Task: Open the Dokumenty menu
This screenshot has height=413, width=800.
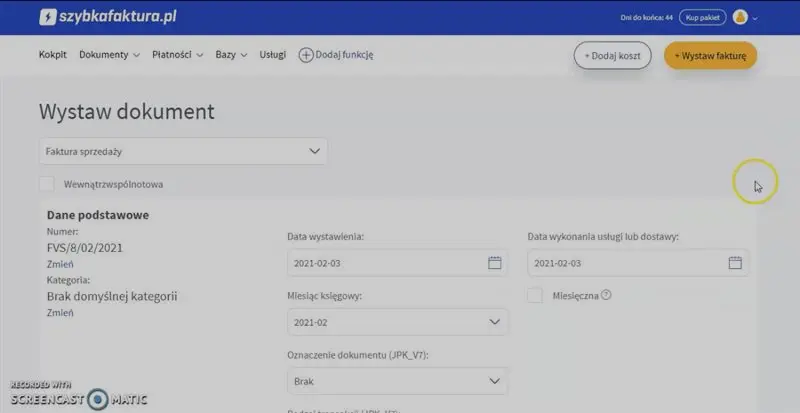Action: [x=108, y=55]
